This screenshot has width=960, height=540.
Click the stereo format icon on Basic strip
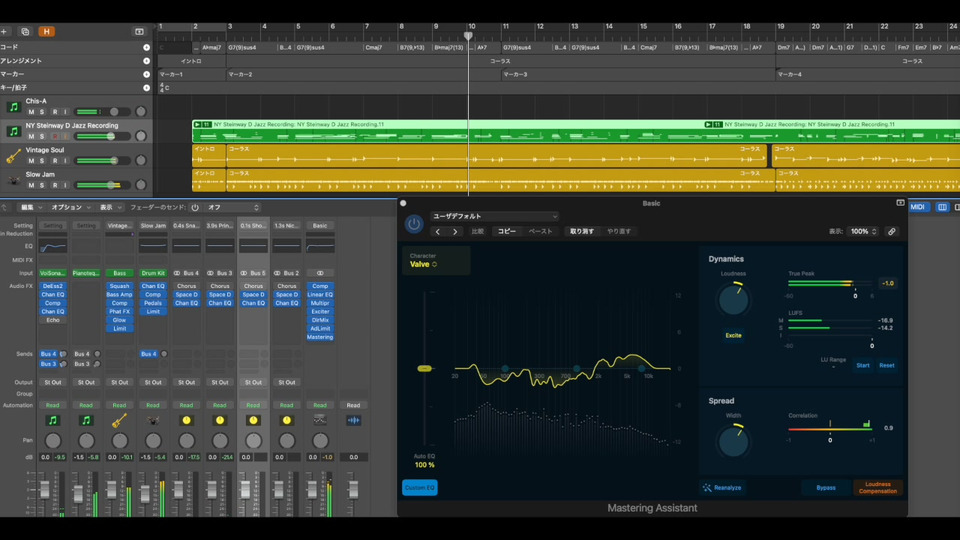coord(320,273)
